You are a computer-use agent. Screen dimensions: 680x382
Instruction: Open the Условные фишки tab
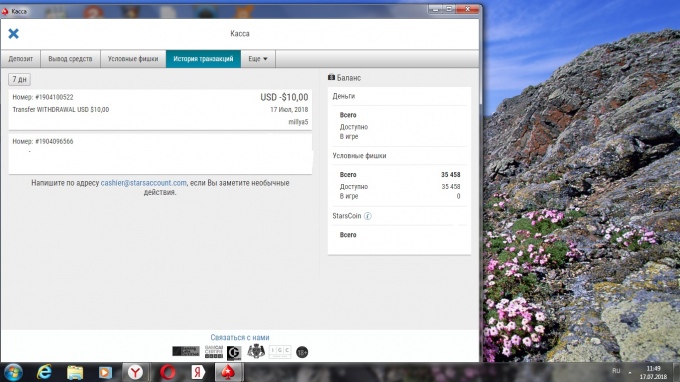pyautogui.click(x=133, y=59)
